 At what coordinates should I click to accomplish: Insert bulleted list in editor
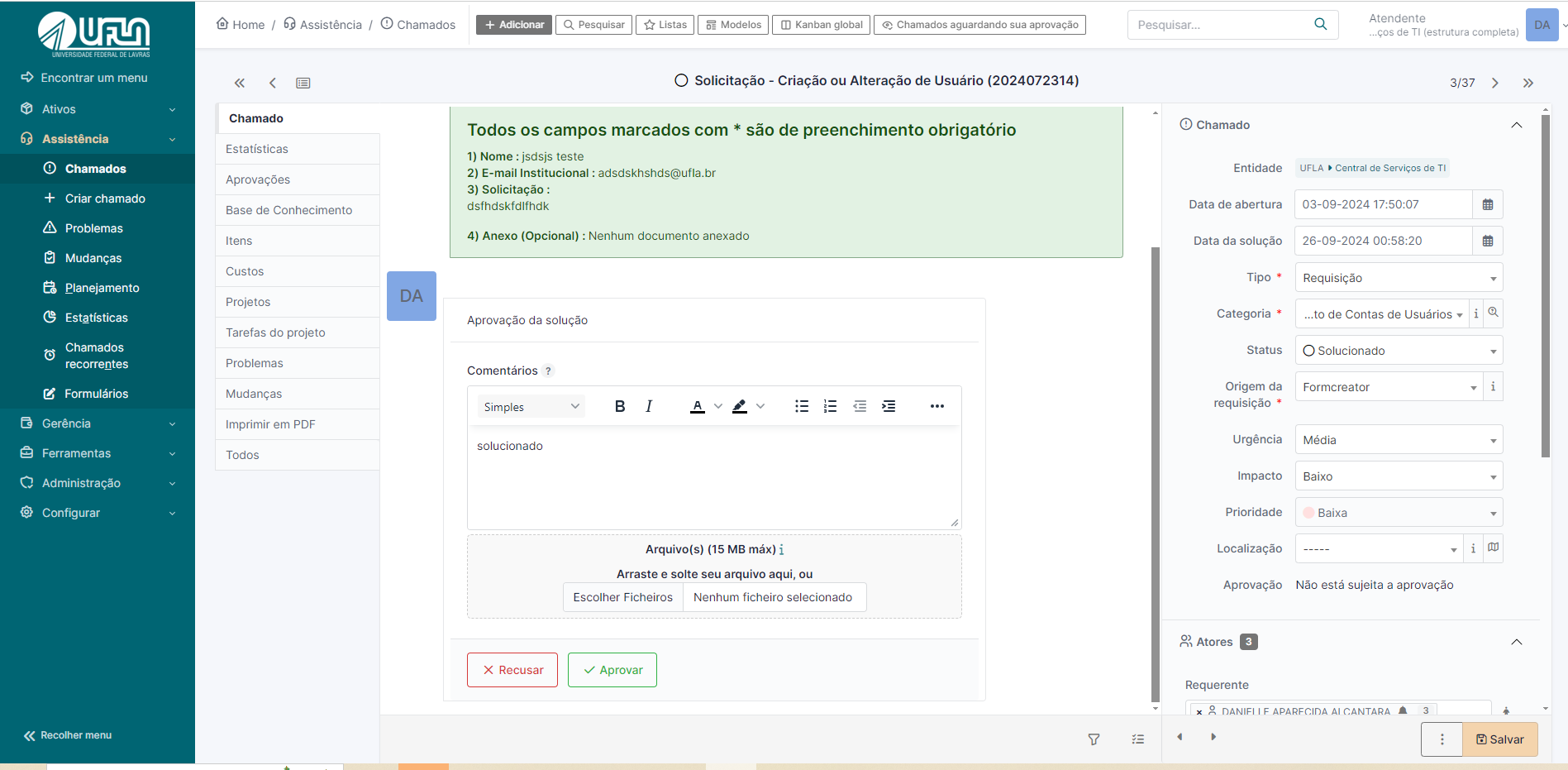click(x=802, y=406)
